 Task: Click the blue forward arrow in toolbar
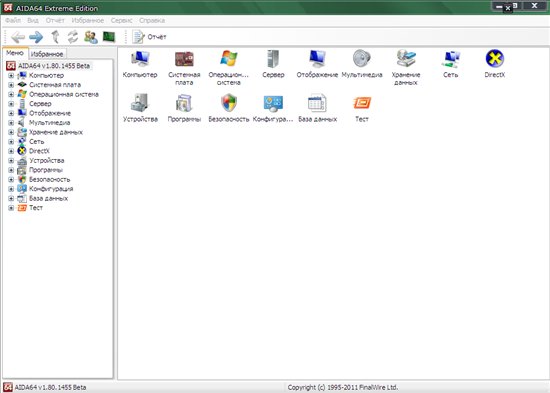36,37
